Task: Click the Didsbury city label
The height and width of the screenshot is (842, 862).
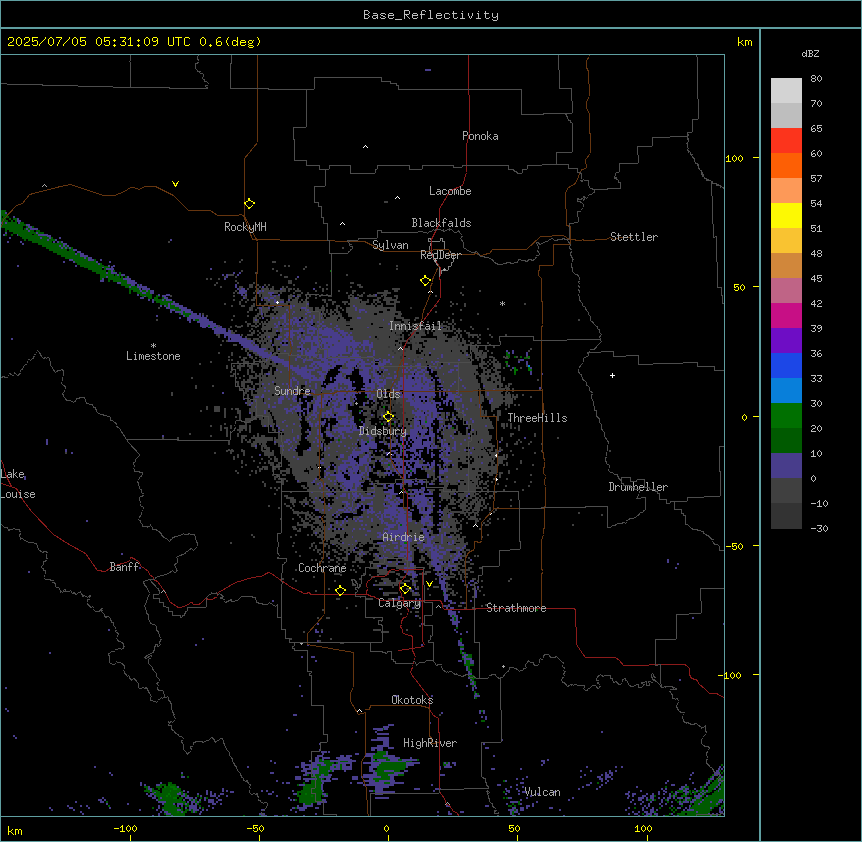Action: click(x=383, y=431)
